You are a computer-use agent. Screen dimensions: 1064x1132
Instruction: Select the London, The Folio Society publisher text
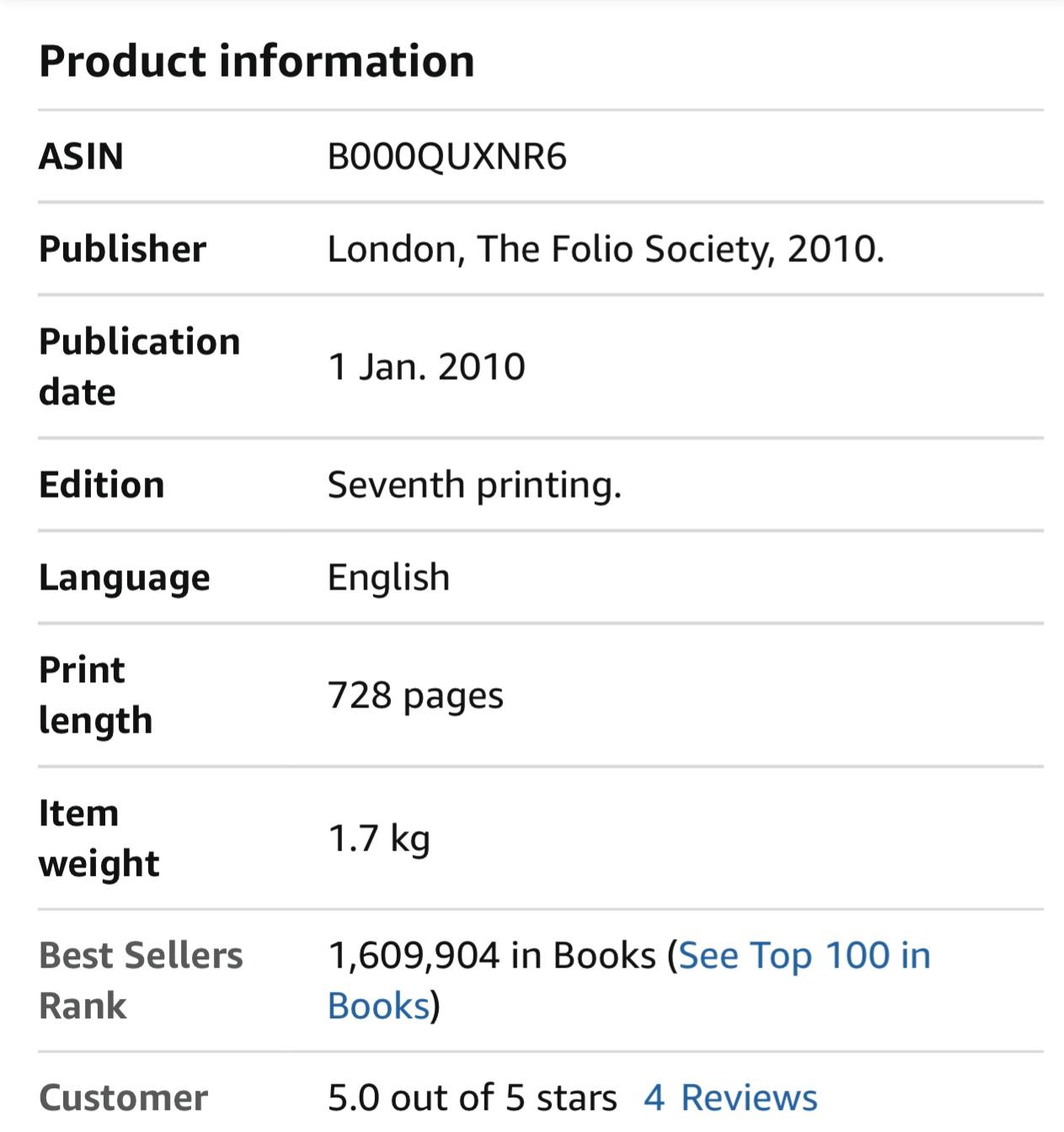point(605,249)
